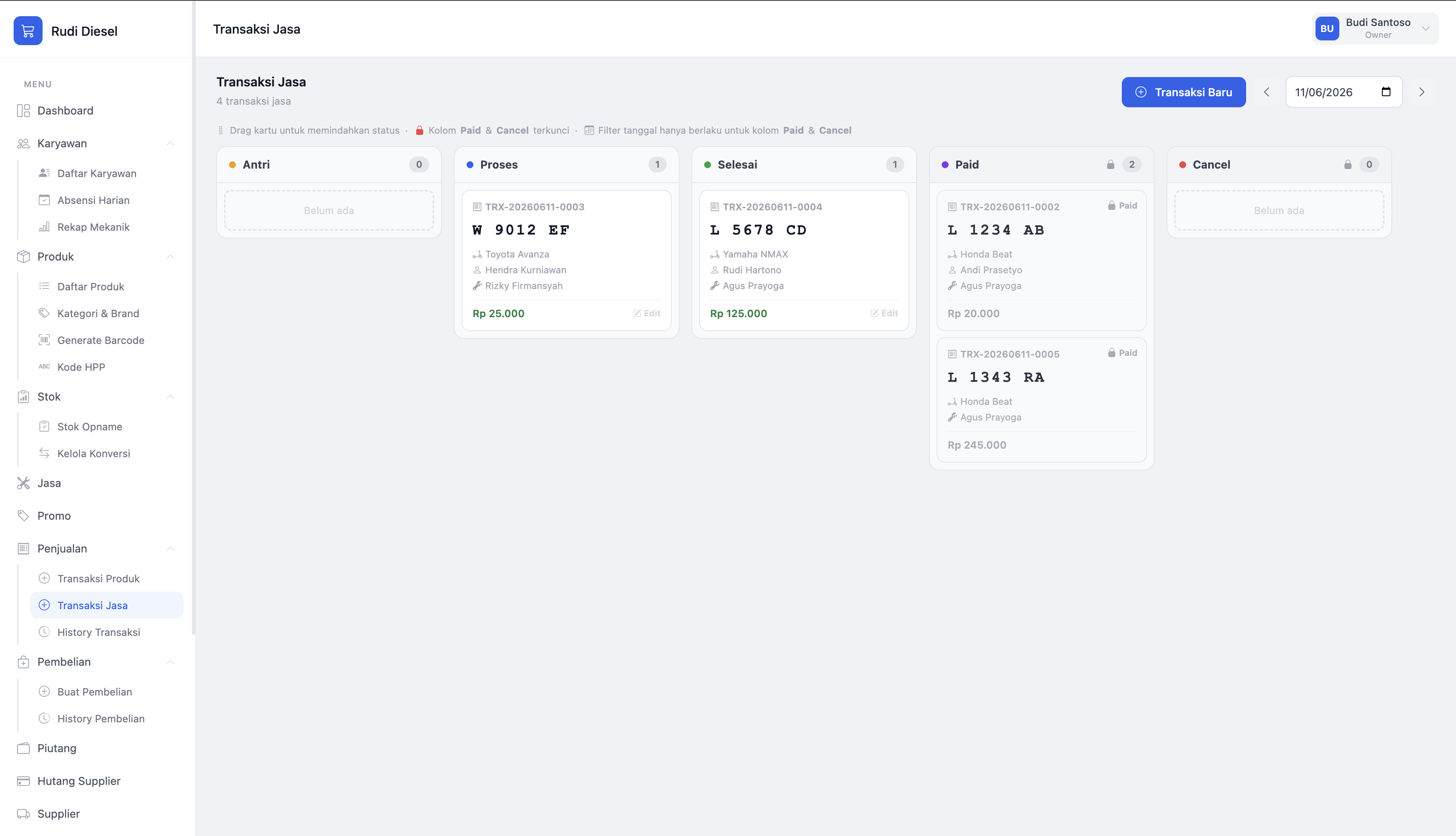Image resolution: width=1456 pixels, height=836 pixels.
Task: Collapse the Pembelian menu section chevron
Action: click(170, 662)
